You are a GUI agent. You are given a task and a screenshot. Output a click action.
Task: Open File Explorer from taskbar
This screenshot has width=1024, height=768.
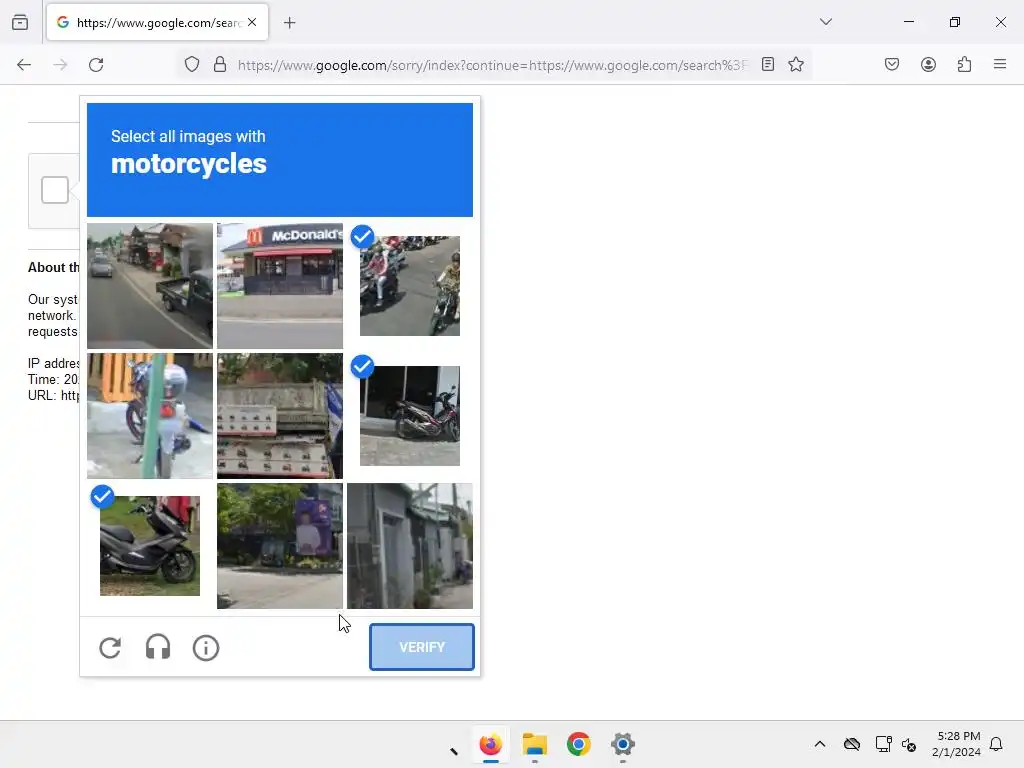(534, 744)
